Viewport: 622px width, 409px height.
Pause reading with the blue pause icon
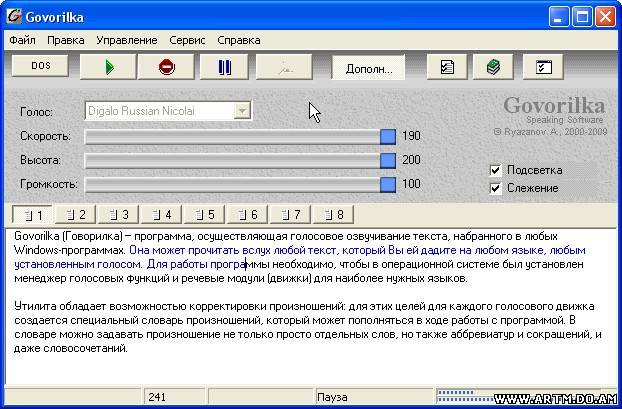(224, 67)
